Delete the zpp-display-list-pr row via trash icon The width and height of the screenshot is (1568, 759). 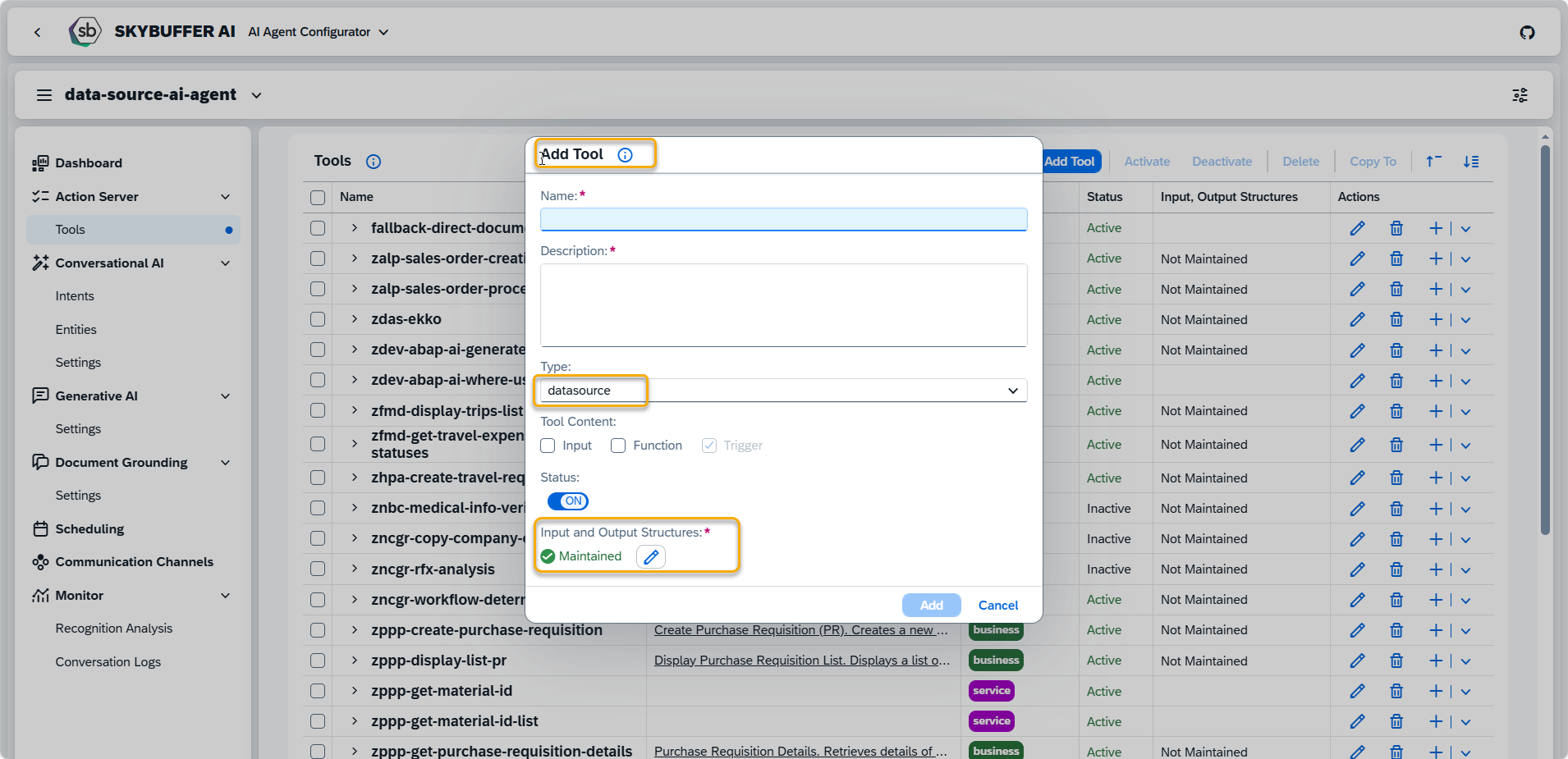(1396, 661)
